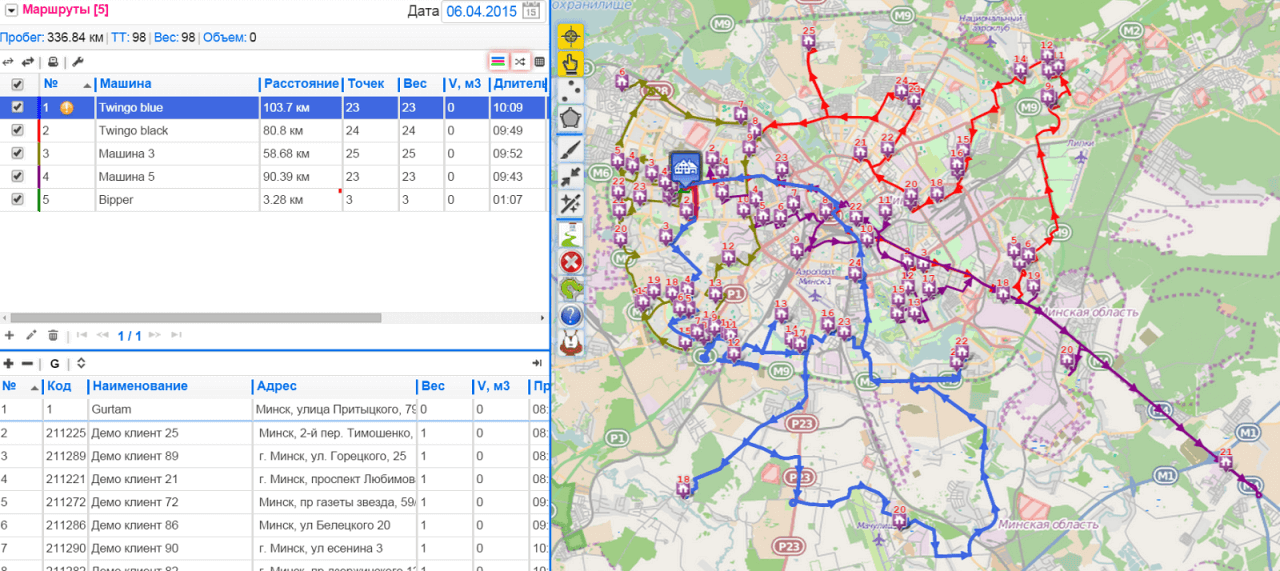
Task: Click the expand/collapse sort arrows near G
Action: point(81,363)
